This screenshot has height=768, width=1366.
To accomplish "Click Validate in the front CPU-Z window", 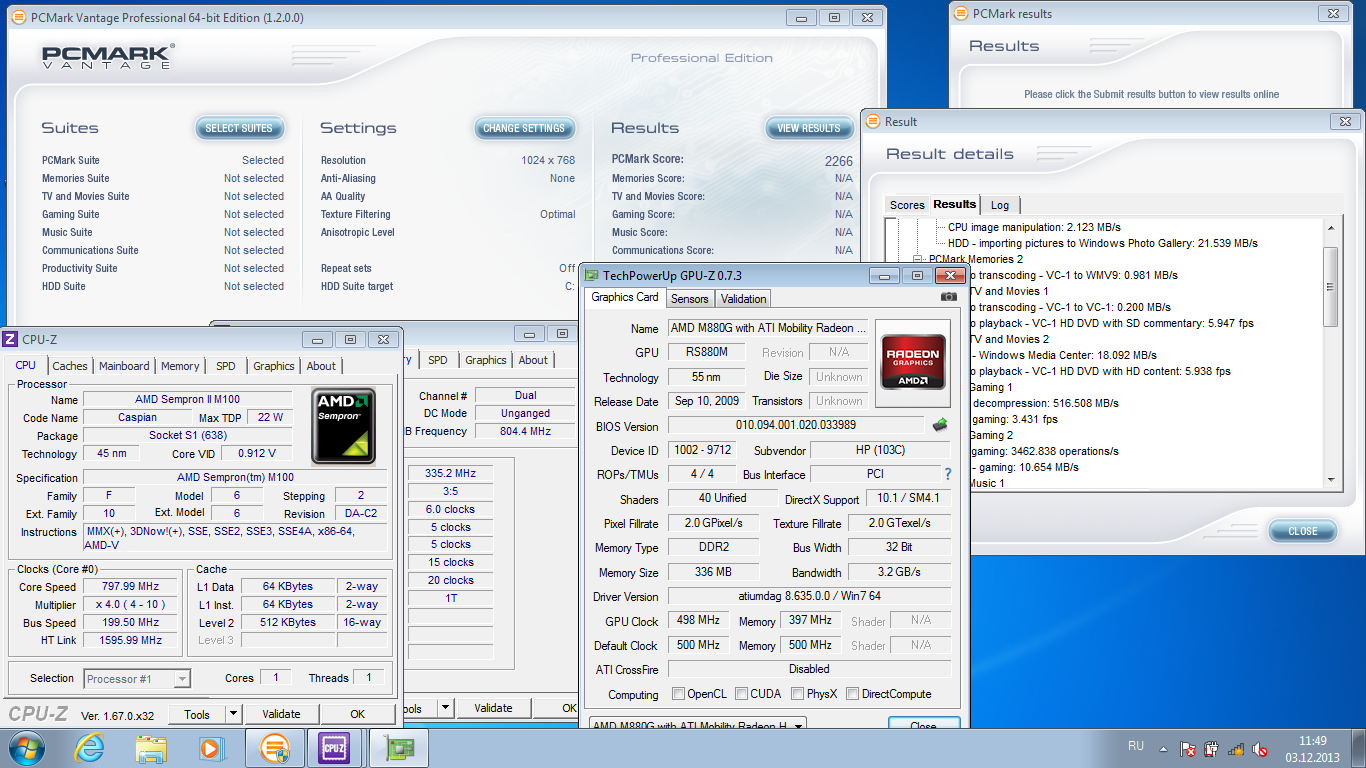I will click(x=281, y=714).
